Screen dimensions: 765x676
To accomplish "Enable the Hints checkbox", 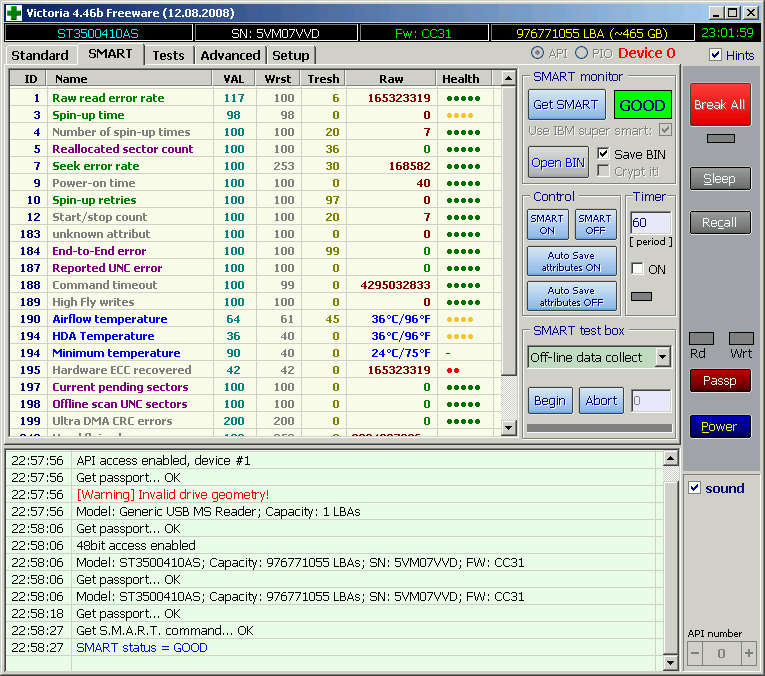I will tap(715, 55).
